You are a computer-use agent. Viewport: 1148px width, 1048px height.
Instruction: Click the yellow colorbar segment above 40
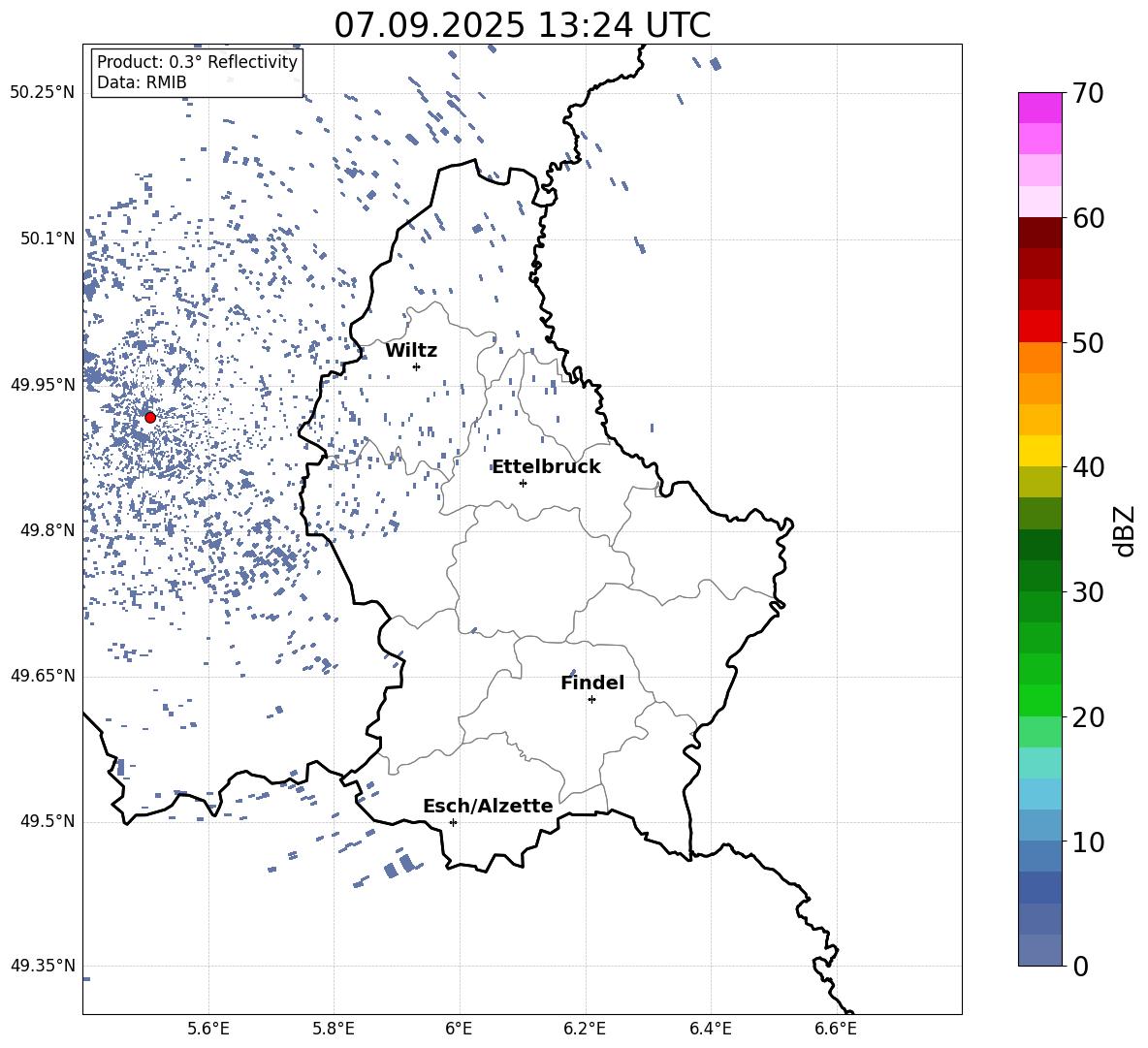[1039, 451]
